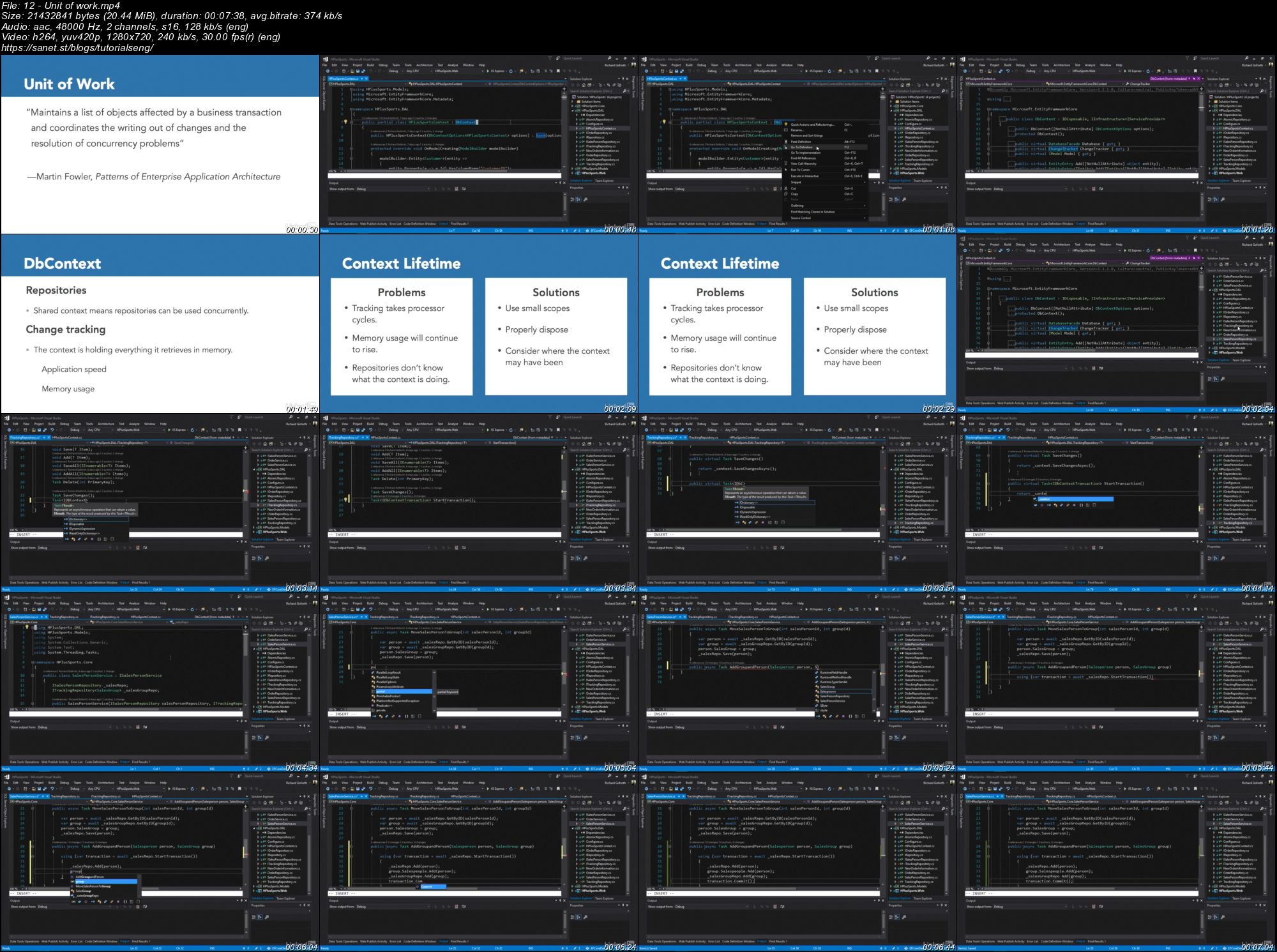Select the Context Lifetime slide at 00:02:29
Screen dimensions: 1277x952
pos(797,324)
